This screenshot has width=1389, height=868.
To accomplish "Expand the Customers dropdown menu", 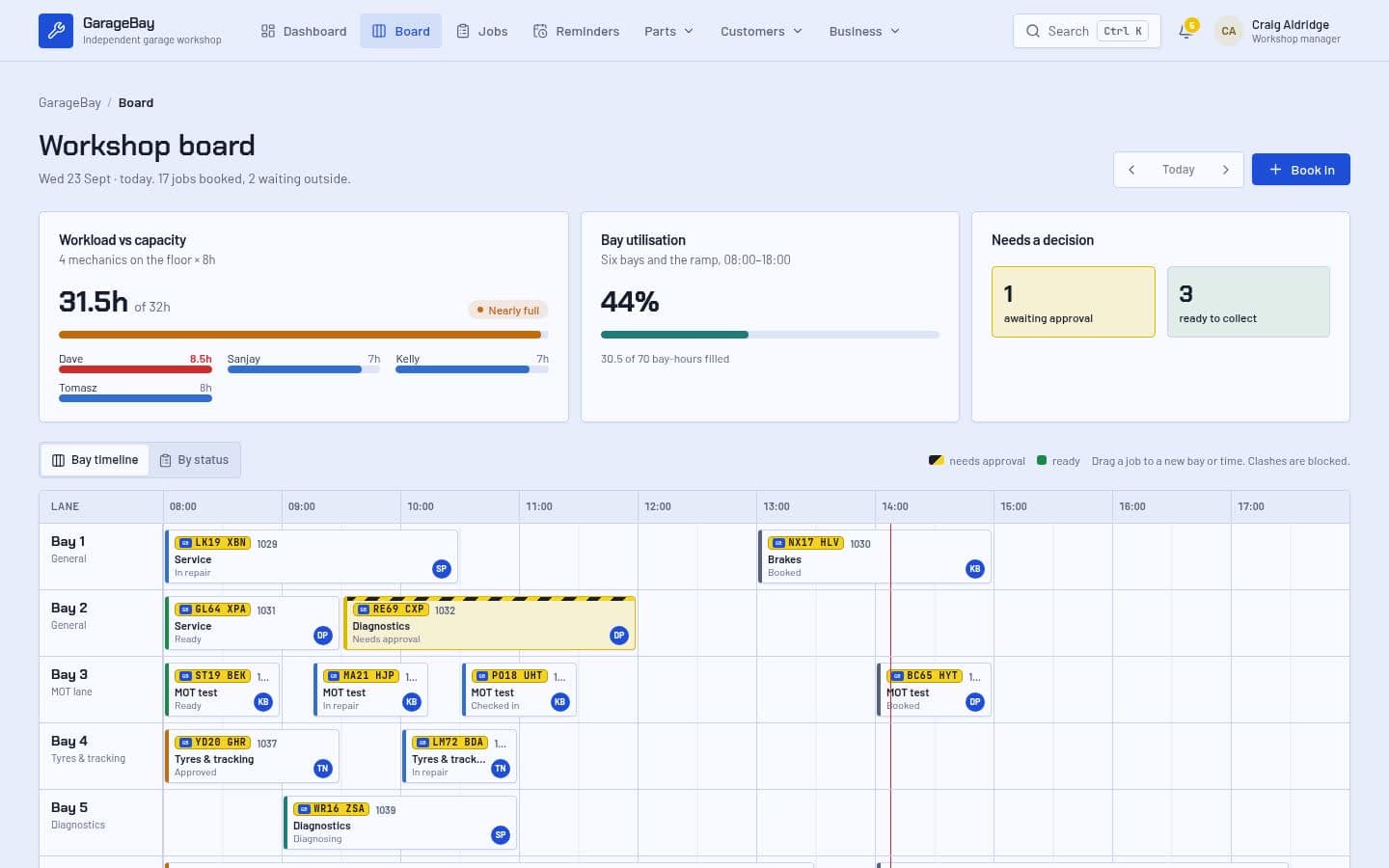I will [761, 31].
